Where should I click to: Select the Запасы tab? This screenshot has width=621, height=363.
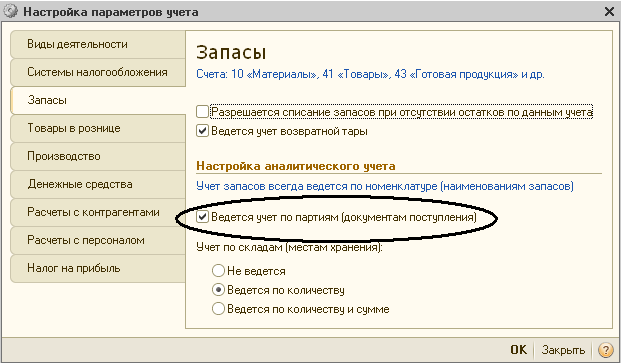point(98,100)
